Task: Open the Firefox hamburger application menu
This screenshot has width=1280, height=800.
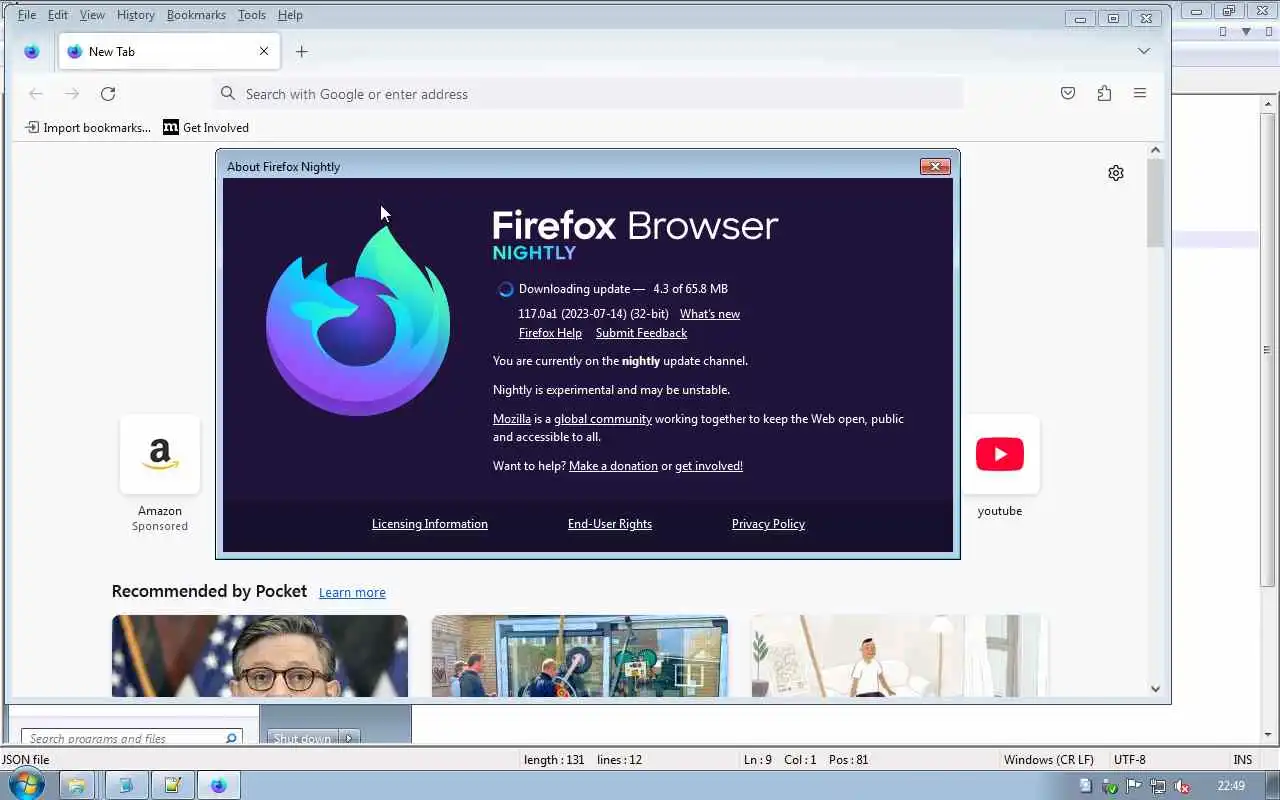Action: 1140,93
